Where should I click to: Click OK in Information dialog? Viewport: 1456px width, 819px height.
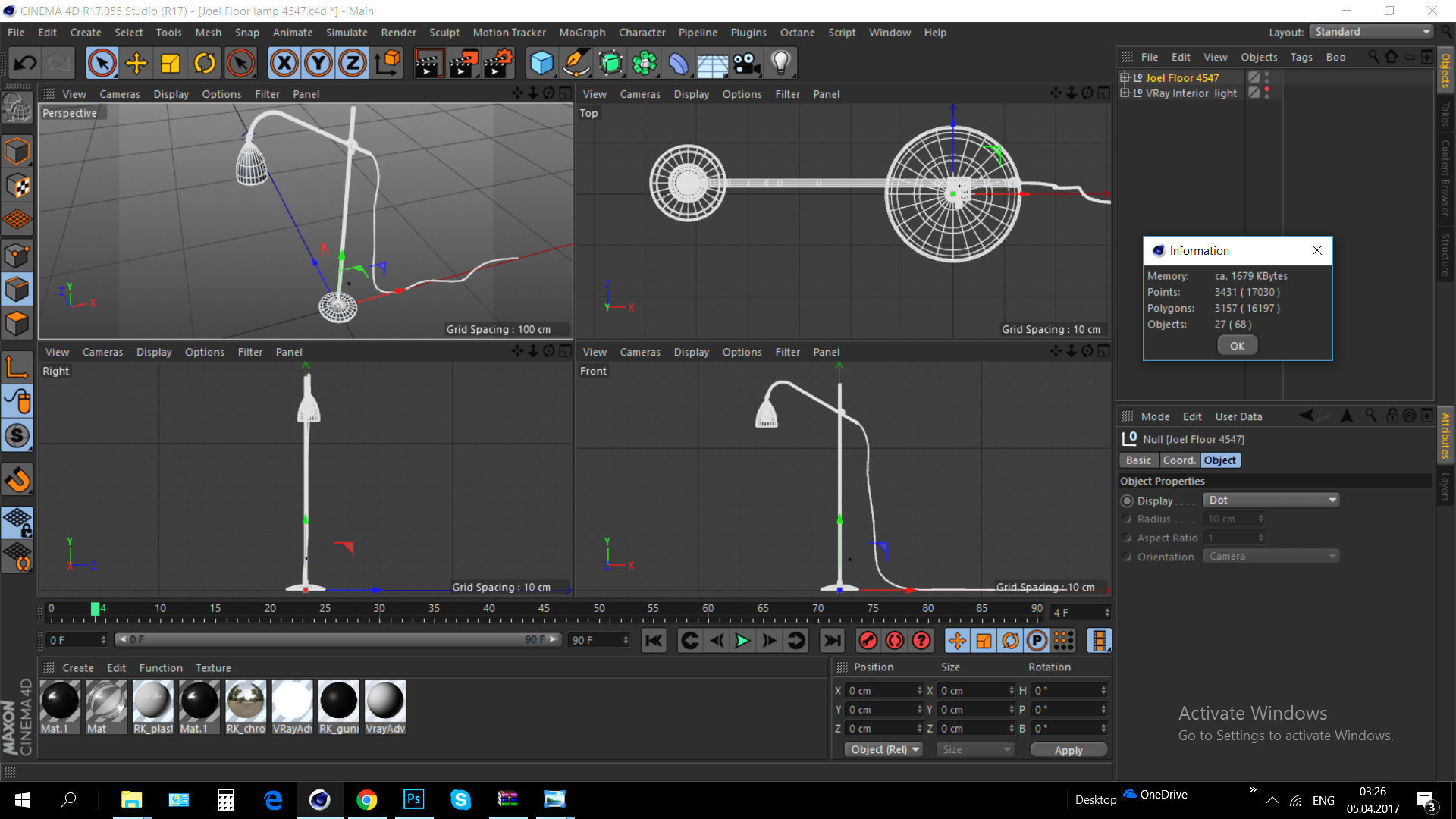tap(1237, 346)
